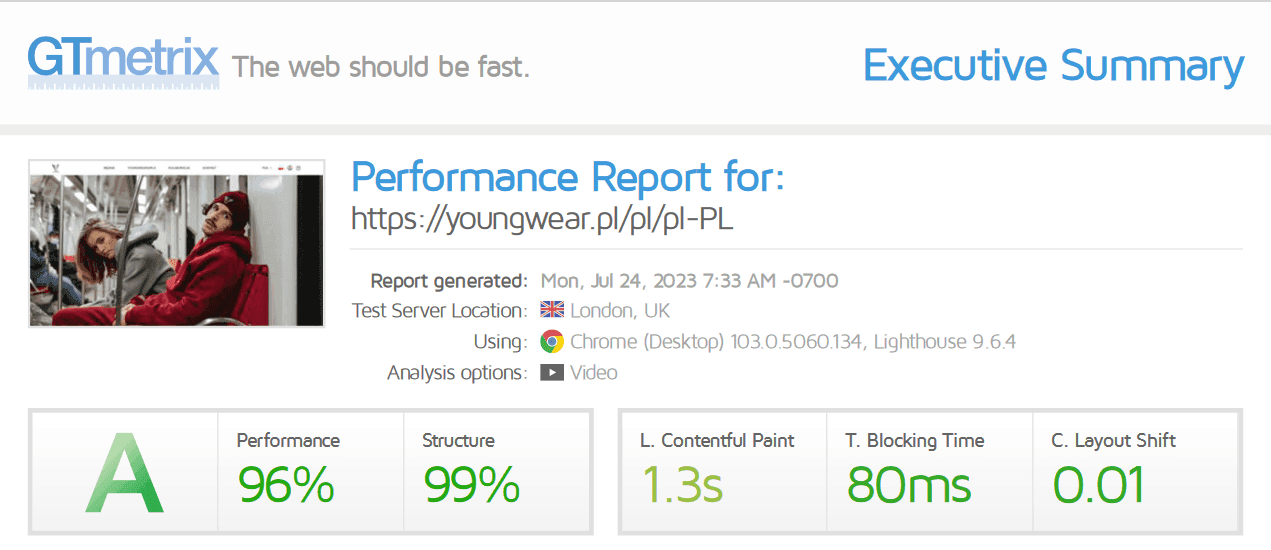
Task: Click the large grade A letter
Action: (x=124, y=472)
